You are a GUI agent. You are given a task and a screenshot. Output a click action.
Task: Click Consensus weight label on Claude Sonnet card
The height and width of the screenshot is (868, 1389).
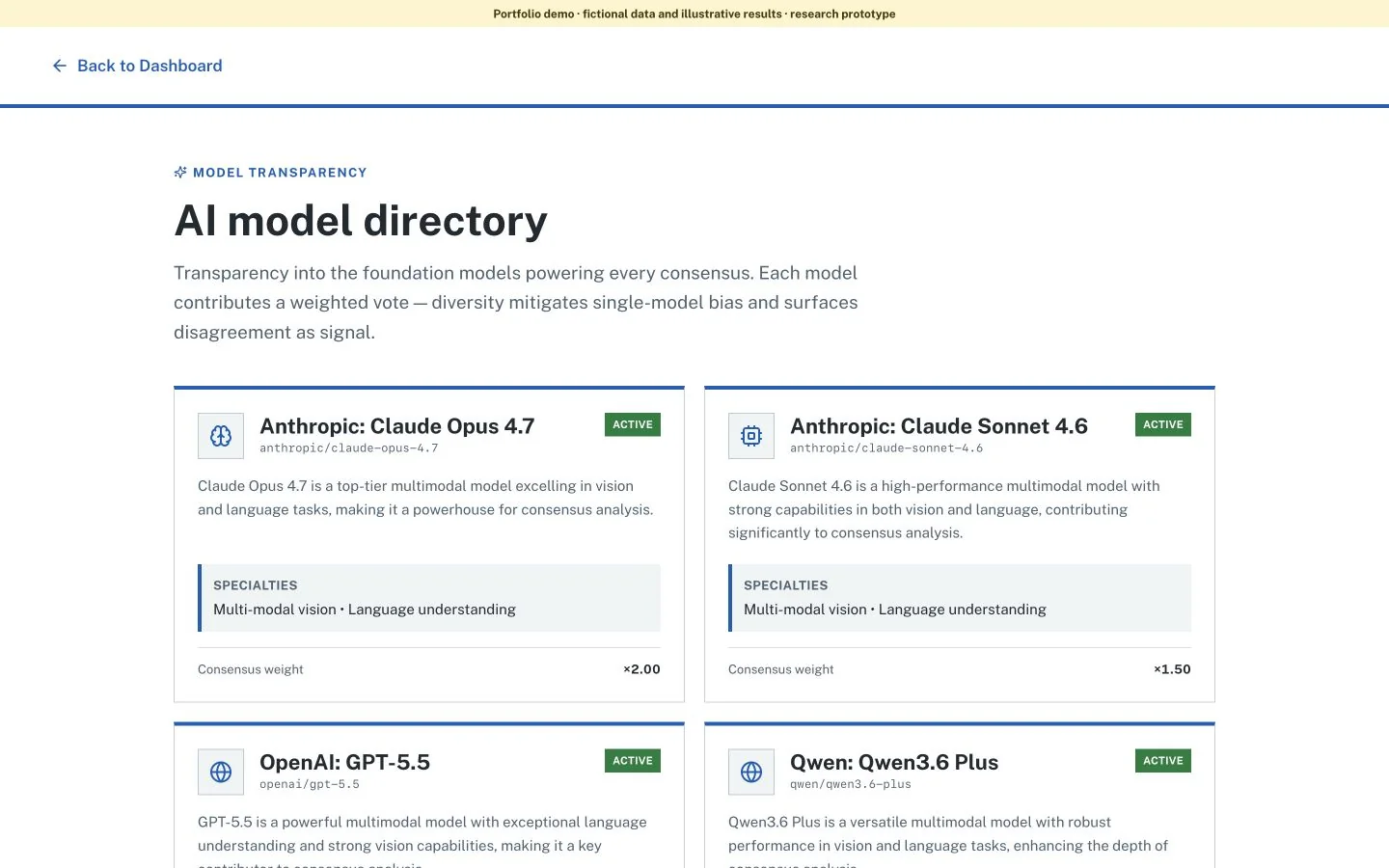tap(781, 669)
